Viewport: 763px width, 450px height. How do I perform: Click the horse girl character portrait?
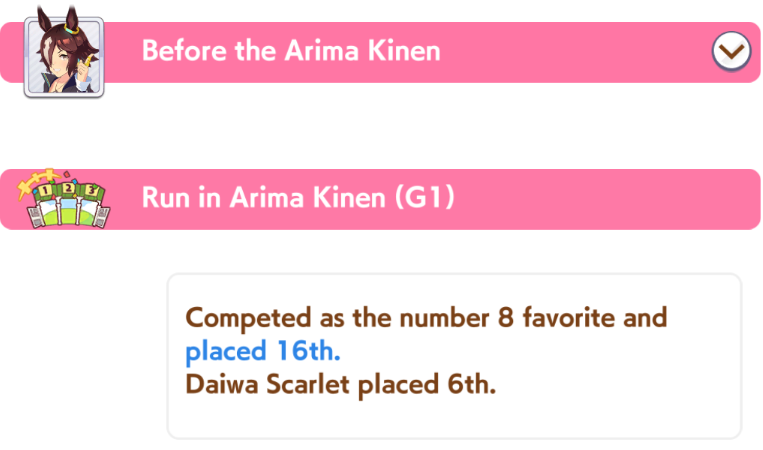[x=64, y=52]
